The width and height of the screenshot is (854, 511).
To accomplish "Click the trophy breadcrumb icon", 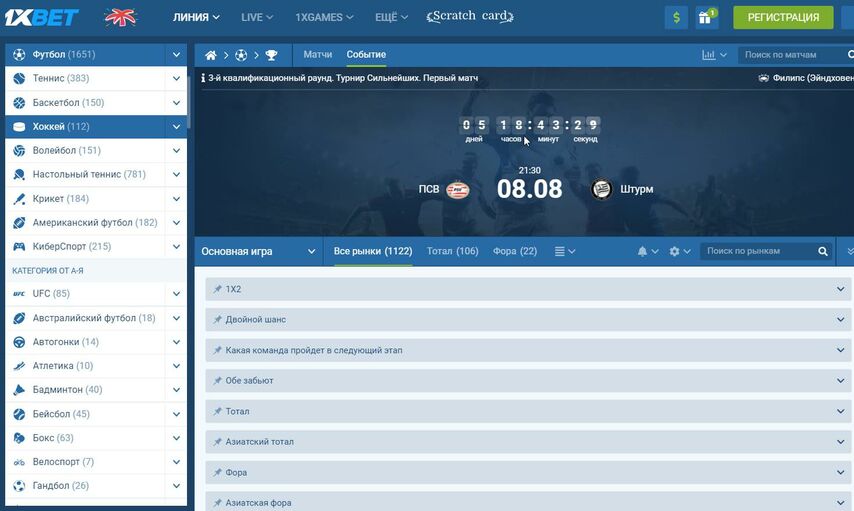I will 271,55.
